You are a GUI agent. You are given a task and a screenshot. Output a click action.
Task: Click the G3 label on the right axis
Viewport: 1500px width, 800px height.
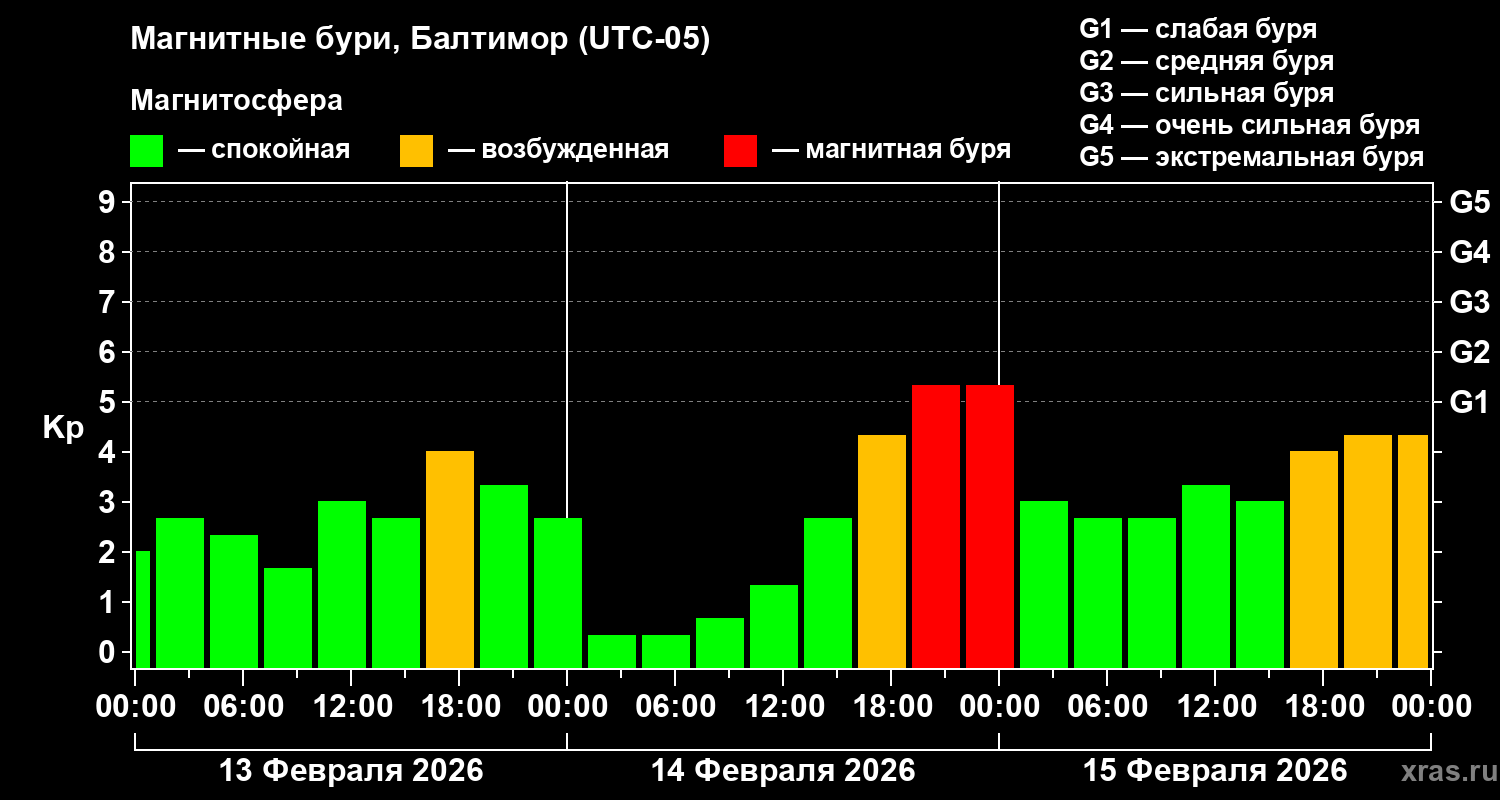[x=1469, y=302]
